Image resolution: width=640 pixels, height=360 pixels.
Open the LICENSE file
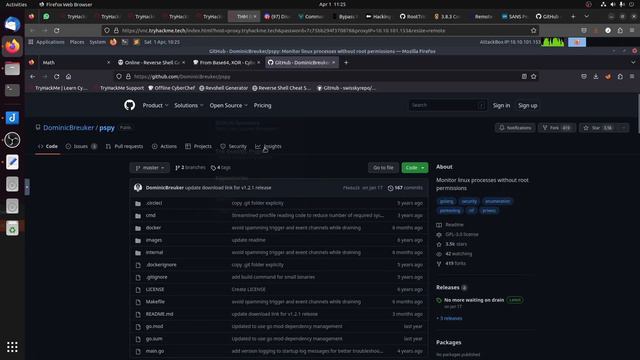pyautogui.click(x=155, y=289)
